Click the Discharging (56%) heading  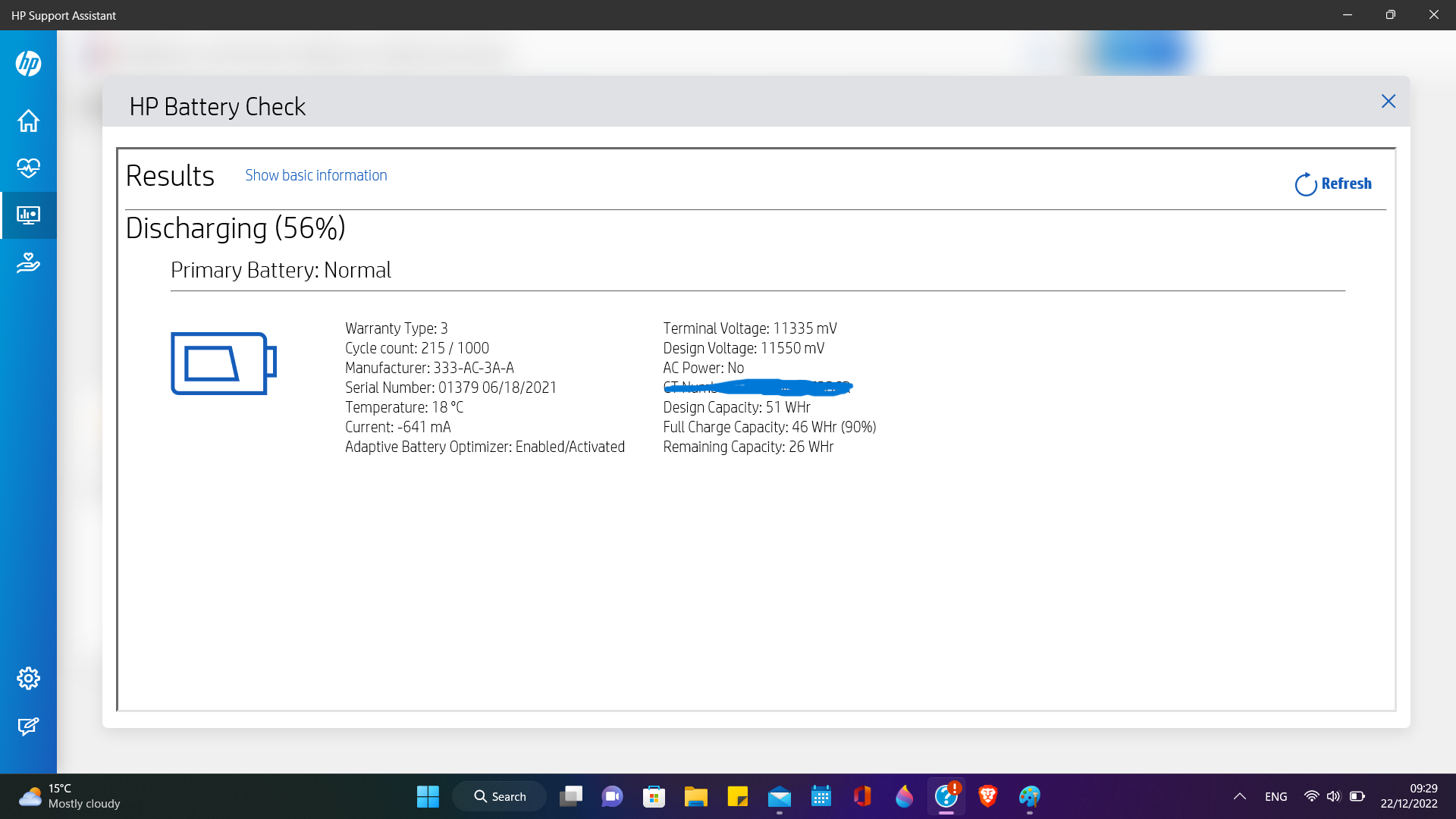(235, 228)
